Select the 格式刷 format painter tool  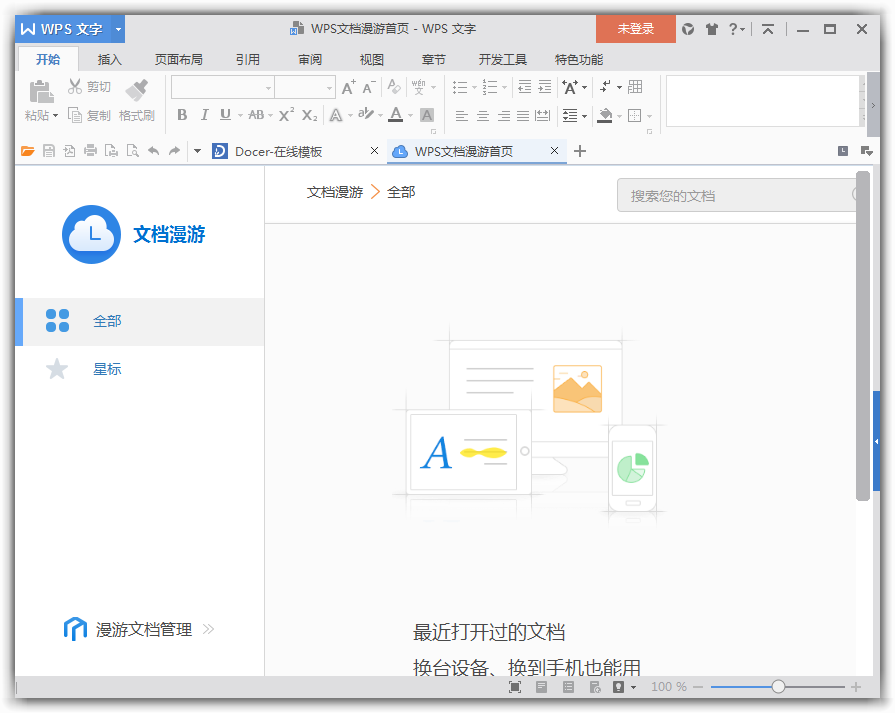click(x=138, y=100)
